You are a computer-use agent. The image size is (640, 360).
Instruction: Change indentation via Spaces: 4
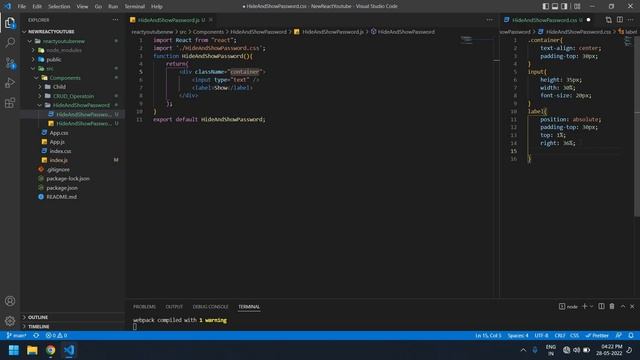pos(518,336)
